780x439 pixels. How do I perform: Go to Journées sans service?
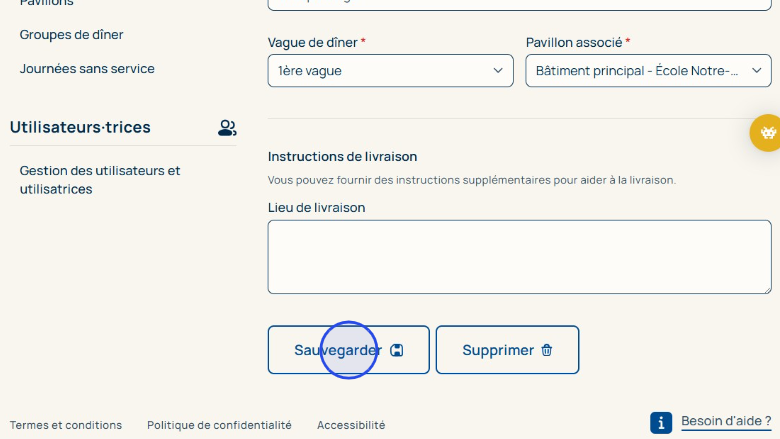coord(87,69)
